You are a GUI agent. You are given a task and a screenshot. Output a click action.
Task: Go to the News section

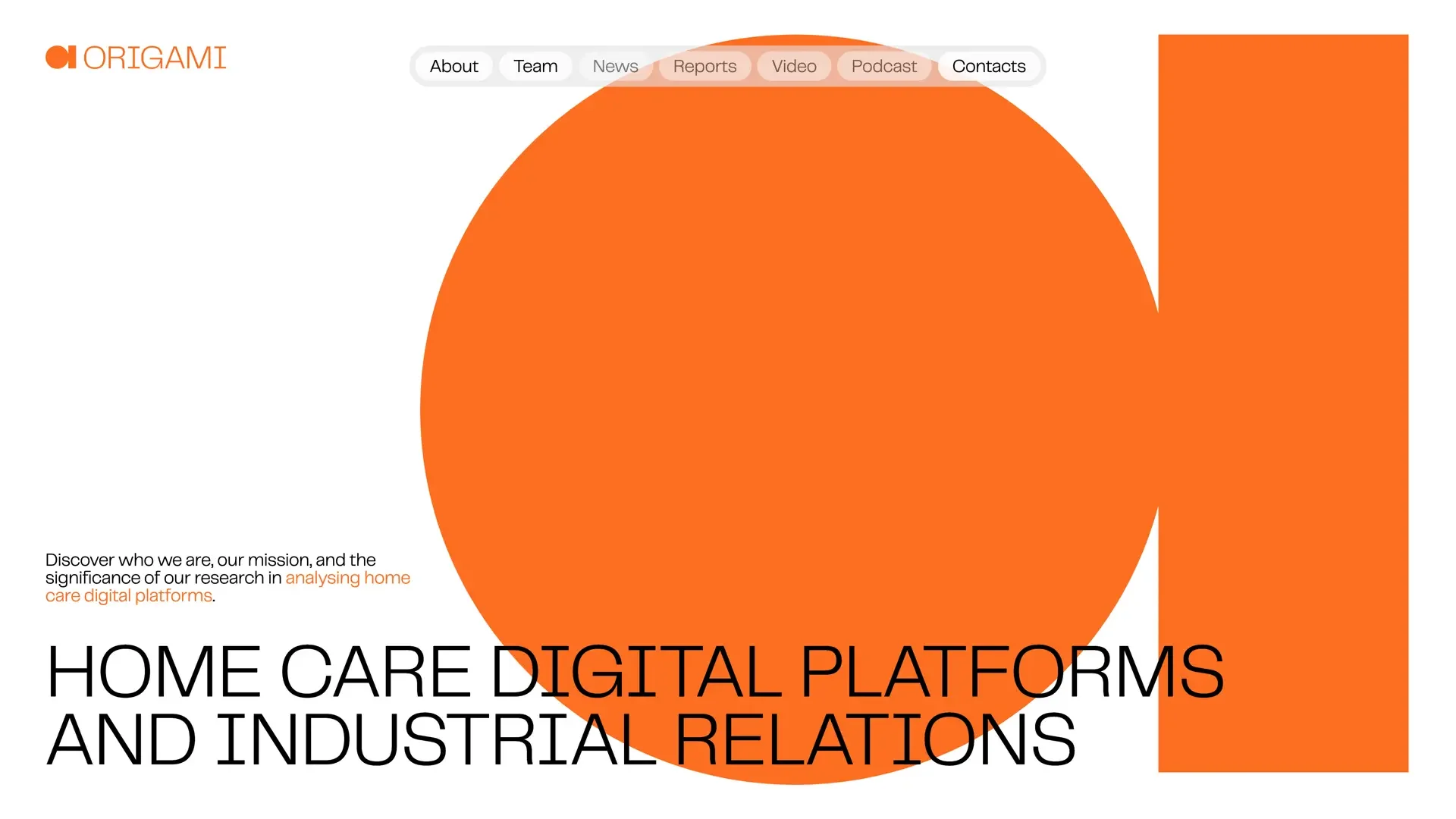tap(615, 67)
